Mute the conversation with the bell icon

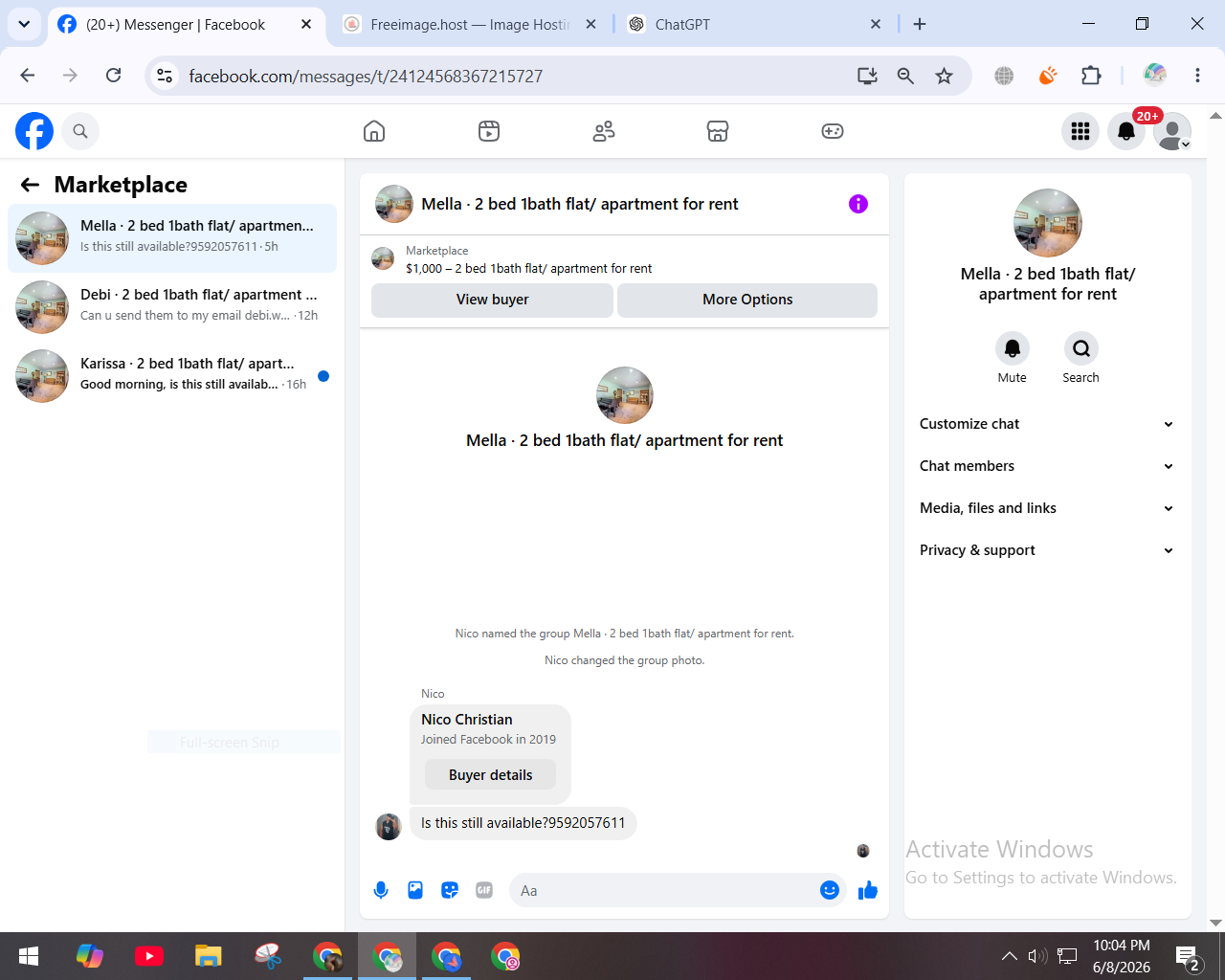(1013, 348)
